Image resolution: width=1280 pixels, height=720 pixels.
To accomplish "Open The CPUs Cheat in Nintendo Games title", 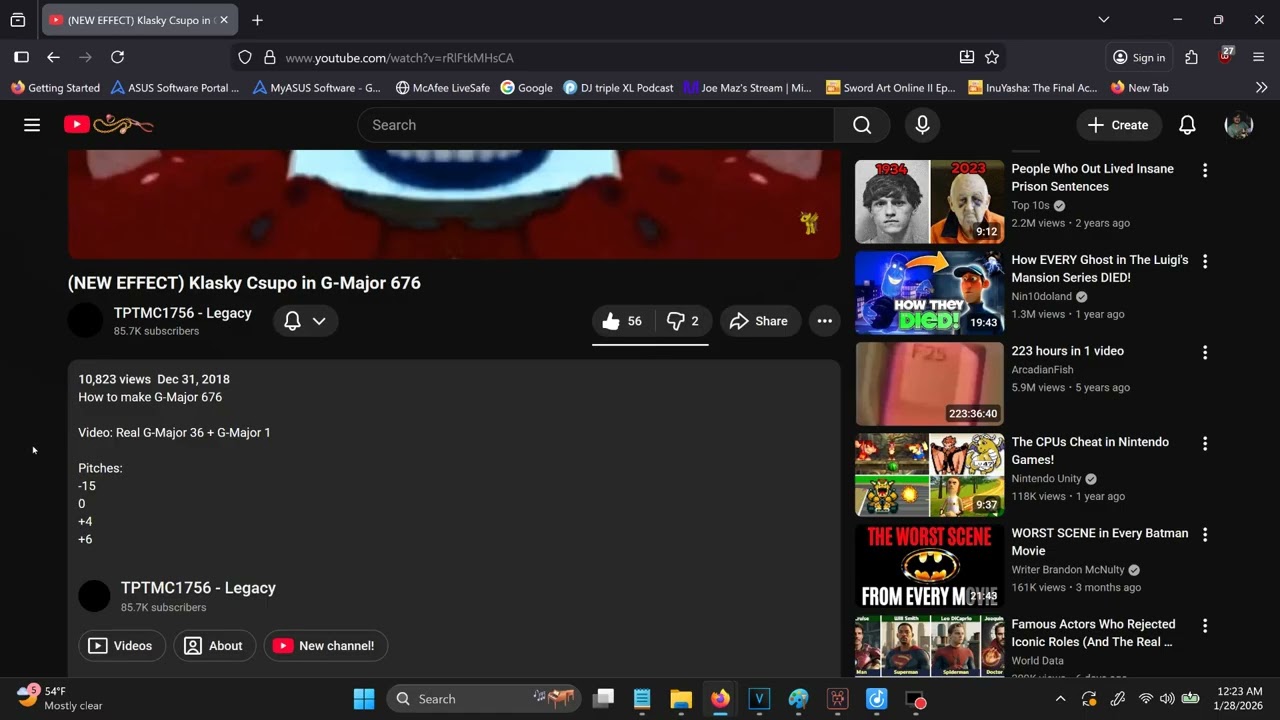I will click(1090, 451).
